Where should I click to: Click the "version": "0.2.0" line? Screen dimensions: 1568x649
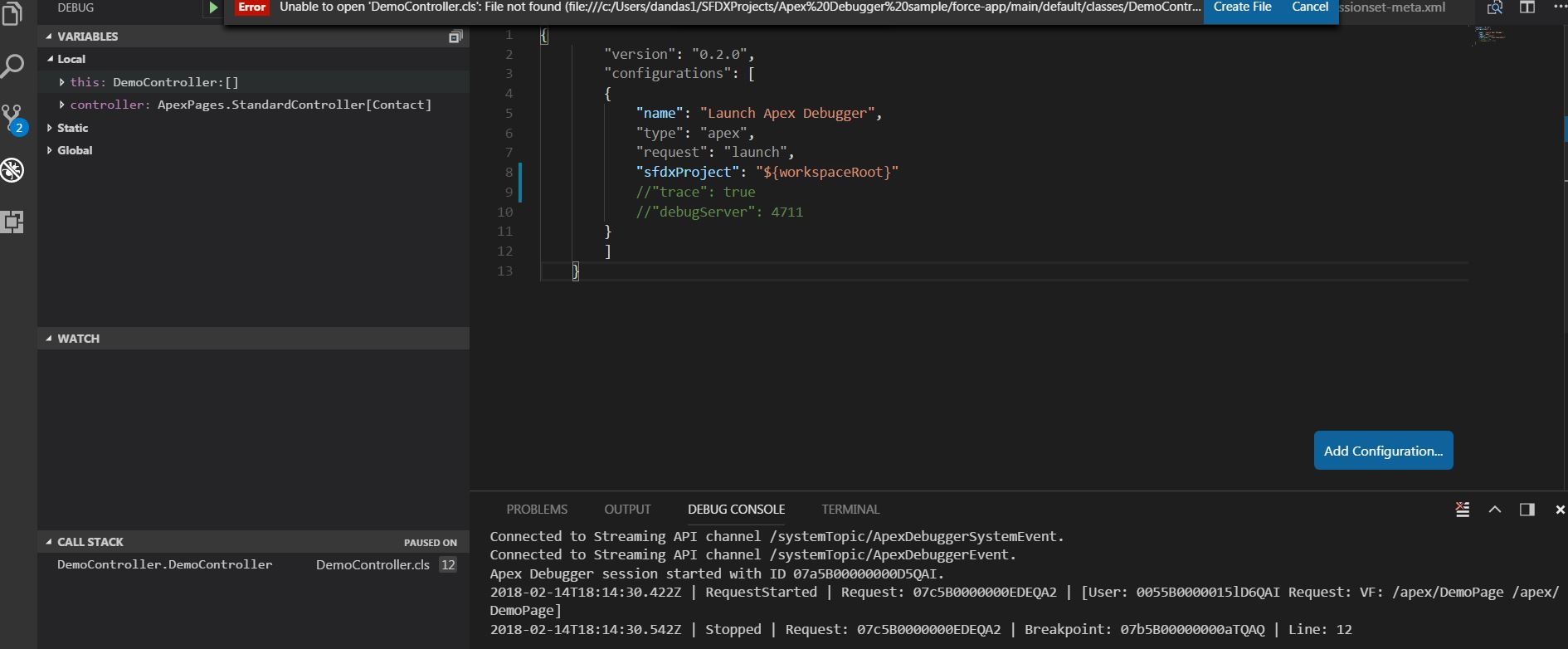[679, 54]
